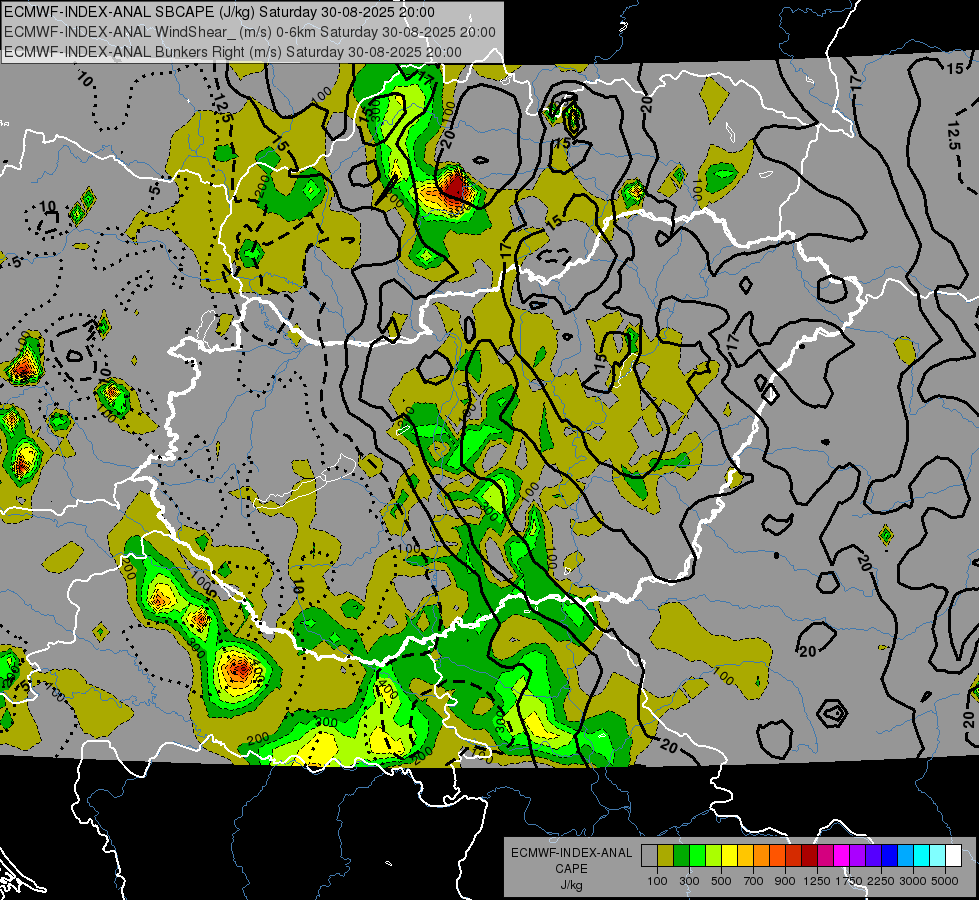Click the yellow swatch in the CAPE legend
Viewport: 979px width, 900px height.
(729, 855)
